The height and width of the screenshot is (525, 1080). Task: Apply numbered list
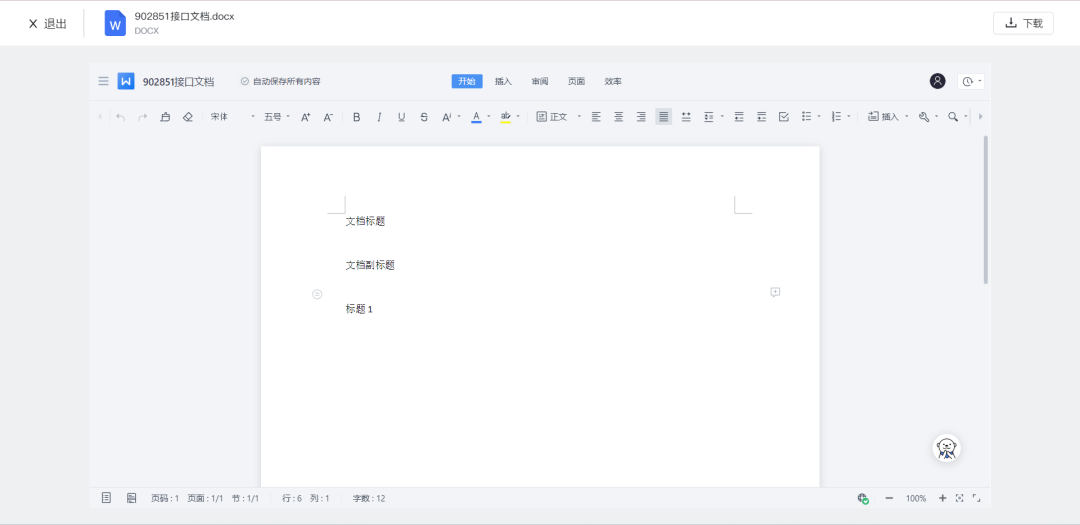coord(837,117)
